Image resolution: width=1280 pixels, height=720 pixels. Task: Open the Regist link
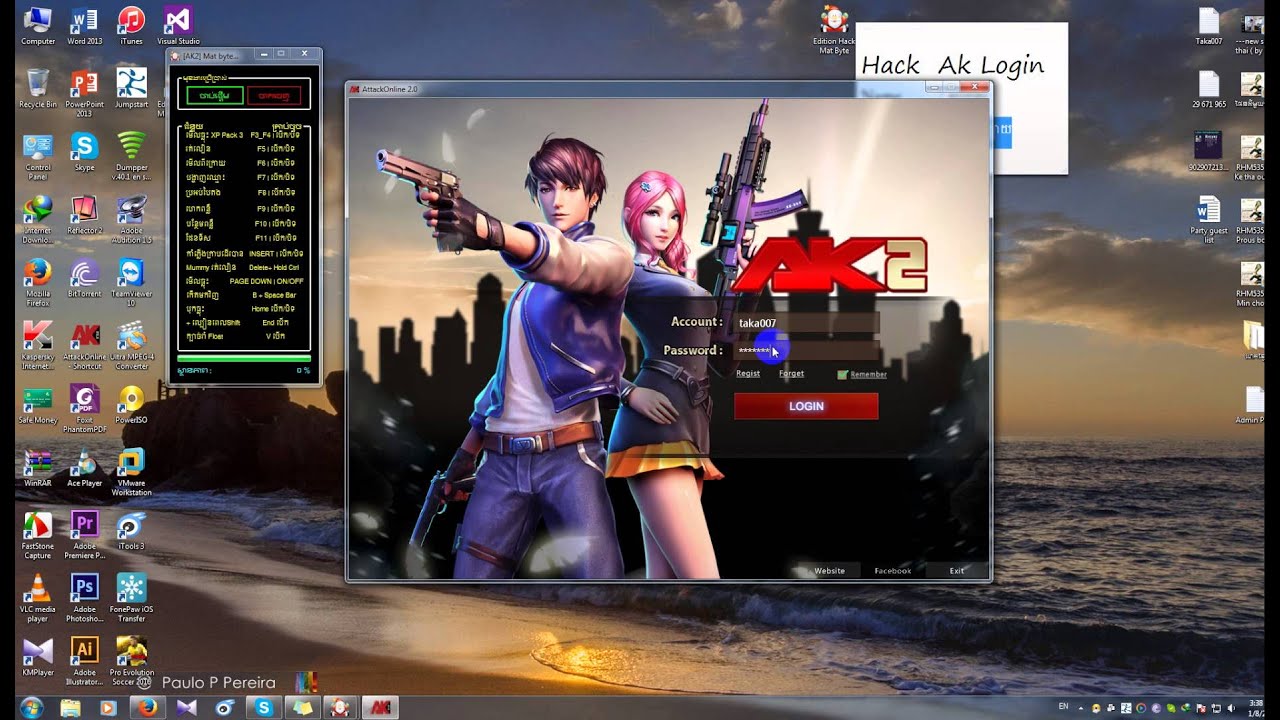748,373
